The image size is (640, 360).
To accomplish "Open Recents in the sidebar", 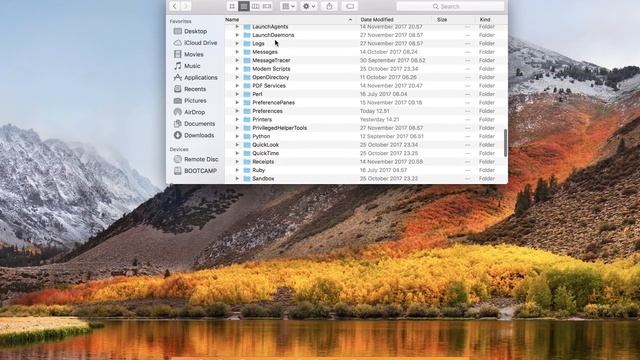I will point(195,89).
